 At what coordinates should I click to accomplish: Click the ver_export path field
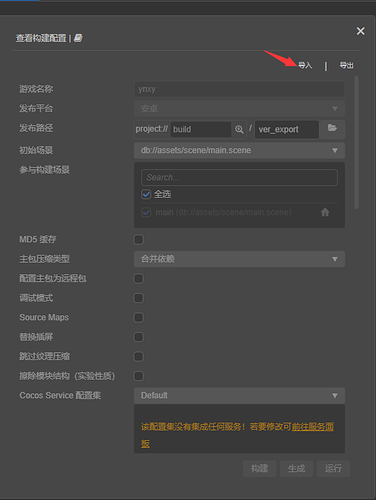(287, 129)
